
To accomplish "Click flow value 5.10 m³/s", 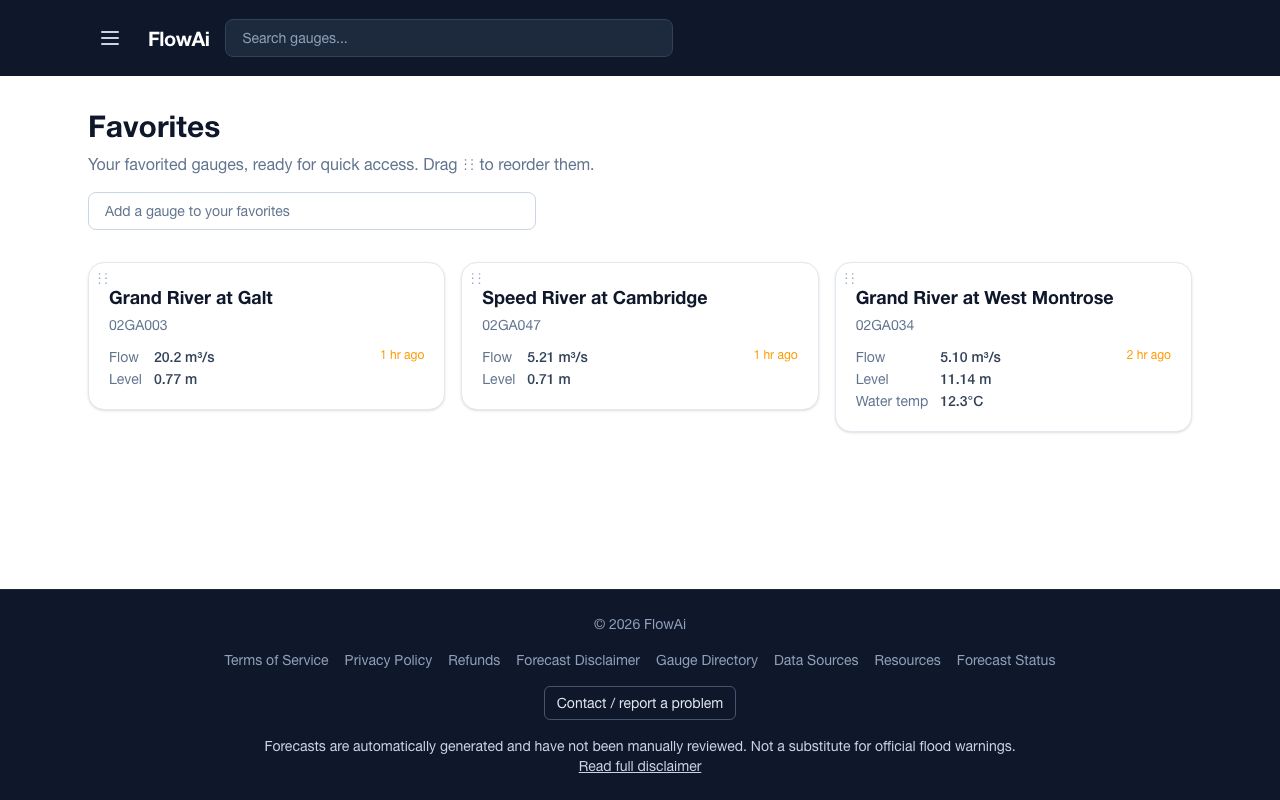I will tap(970, 357).
